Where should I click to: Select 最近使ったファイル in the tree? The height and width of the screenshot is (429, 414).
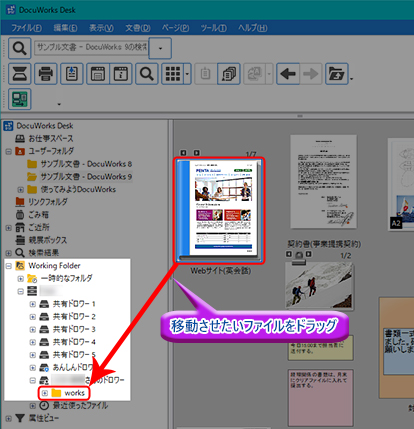coord(80,406)
